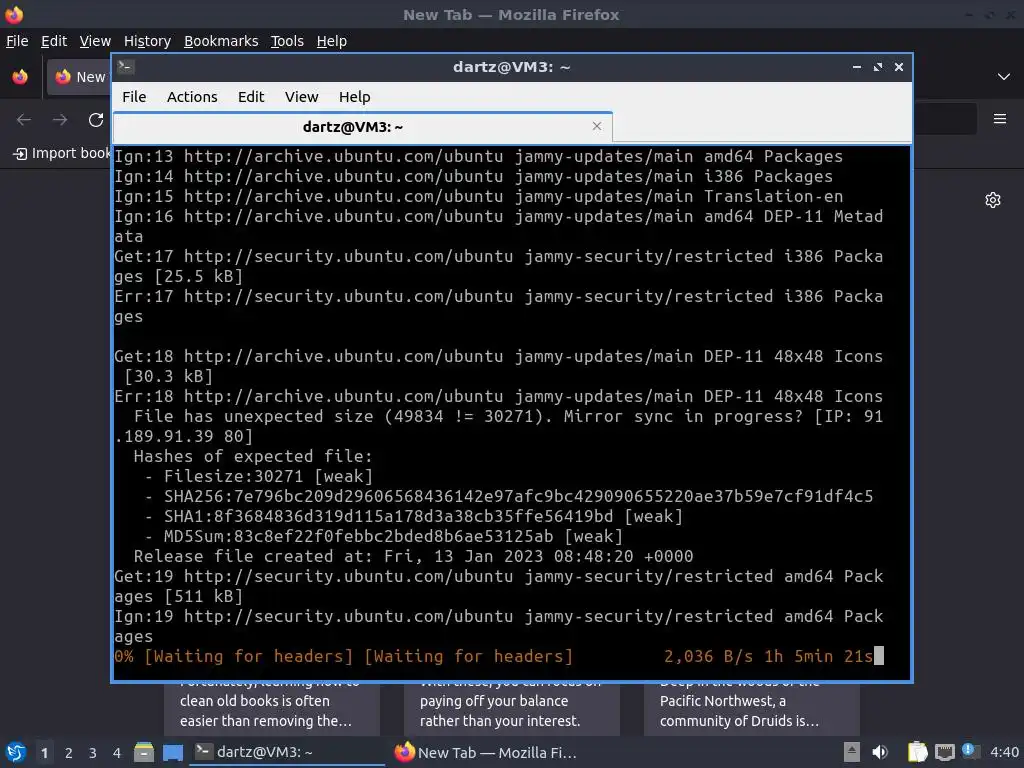Switch to workspace 1
The height and width of the screenshot is (768, 1024).
44,753
